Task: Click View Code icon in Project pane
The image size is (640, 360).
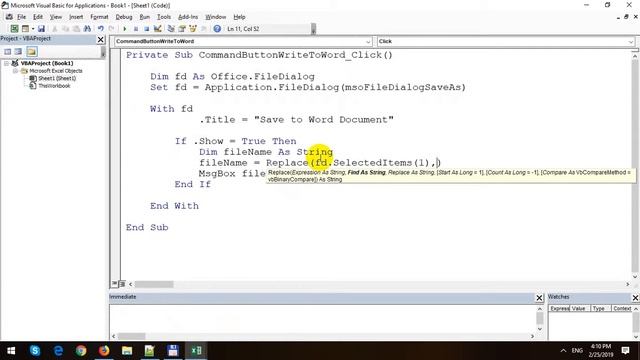Action: point(8,51)
